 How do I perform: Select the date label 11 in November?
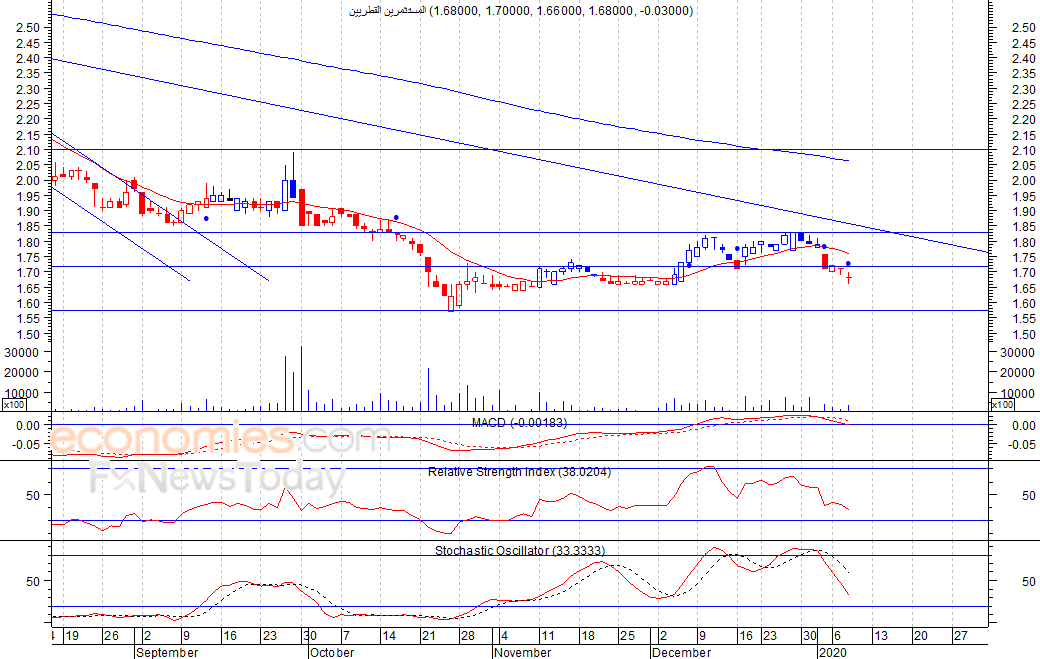(547, 636)
